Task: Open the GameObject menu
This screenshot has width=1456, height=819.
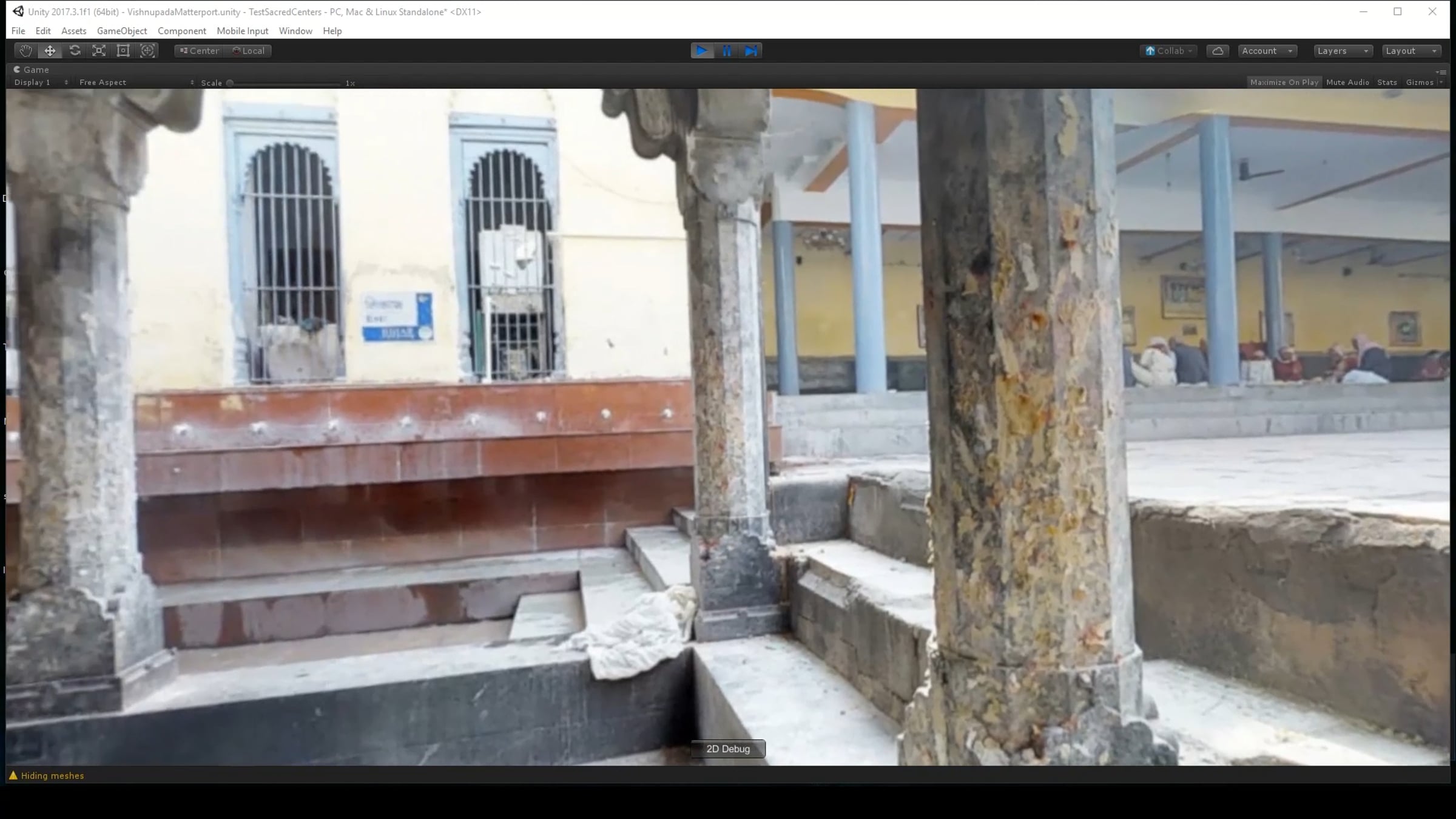Action: 122,31
